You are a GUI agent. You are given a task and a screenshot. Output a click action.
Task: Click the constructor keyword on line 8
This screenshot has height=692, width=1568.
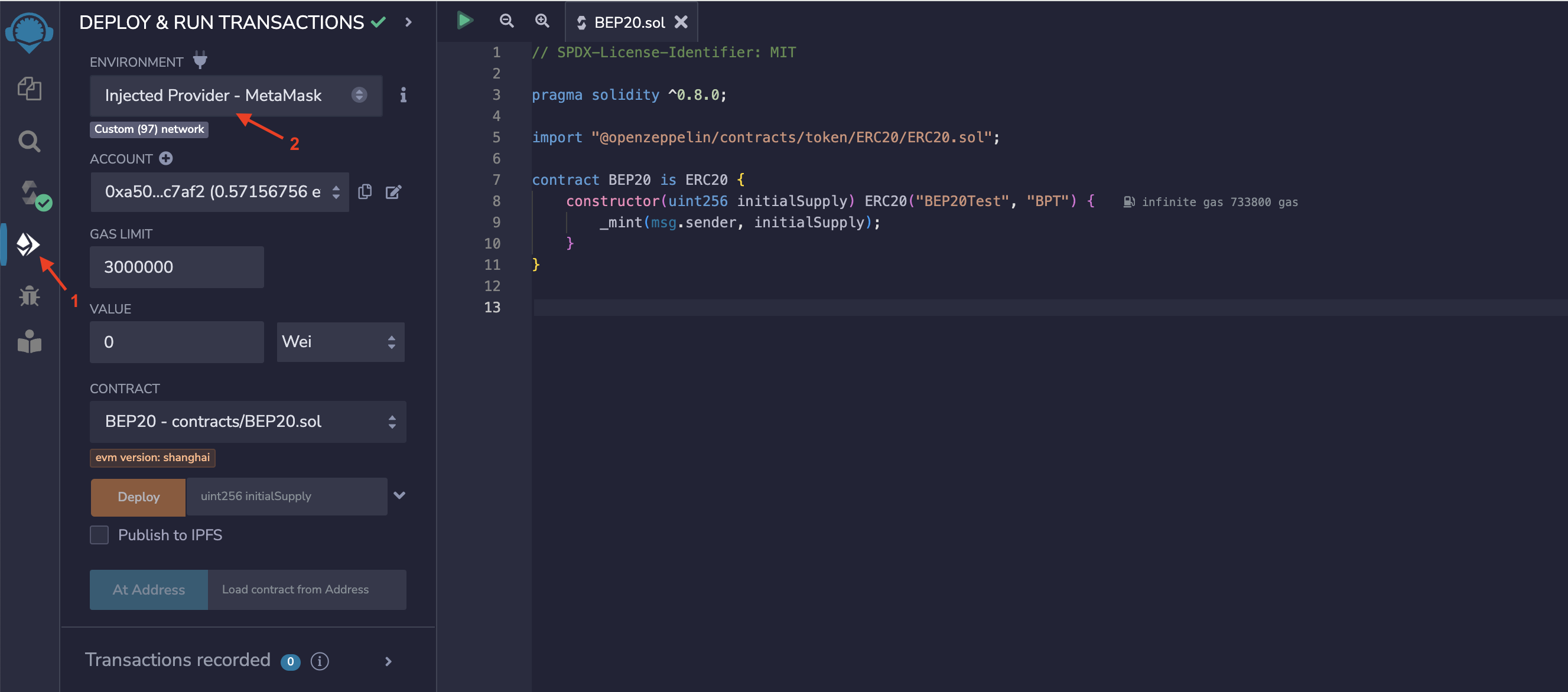tap(613, 201)
